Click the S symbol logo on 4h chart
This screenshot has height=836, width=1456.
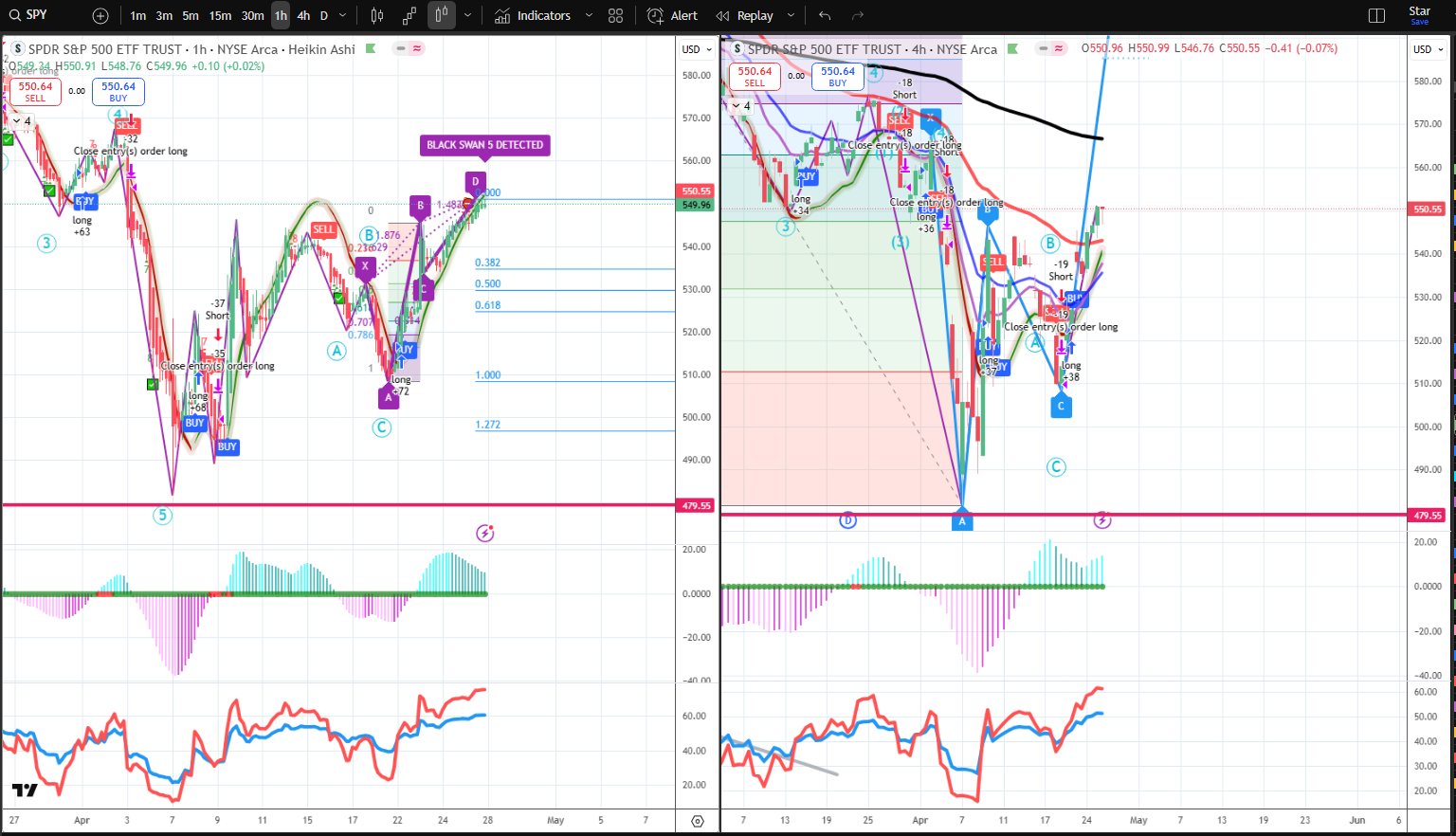point(737,49)
